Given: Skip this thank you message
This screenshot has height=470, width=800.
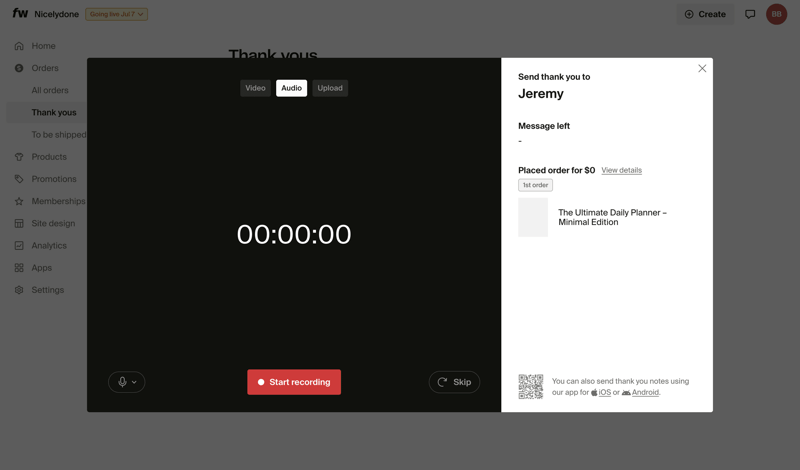Looking at the screenshot, I should tap(454, 382).
